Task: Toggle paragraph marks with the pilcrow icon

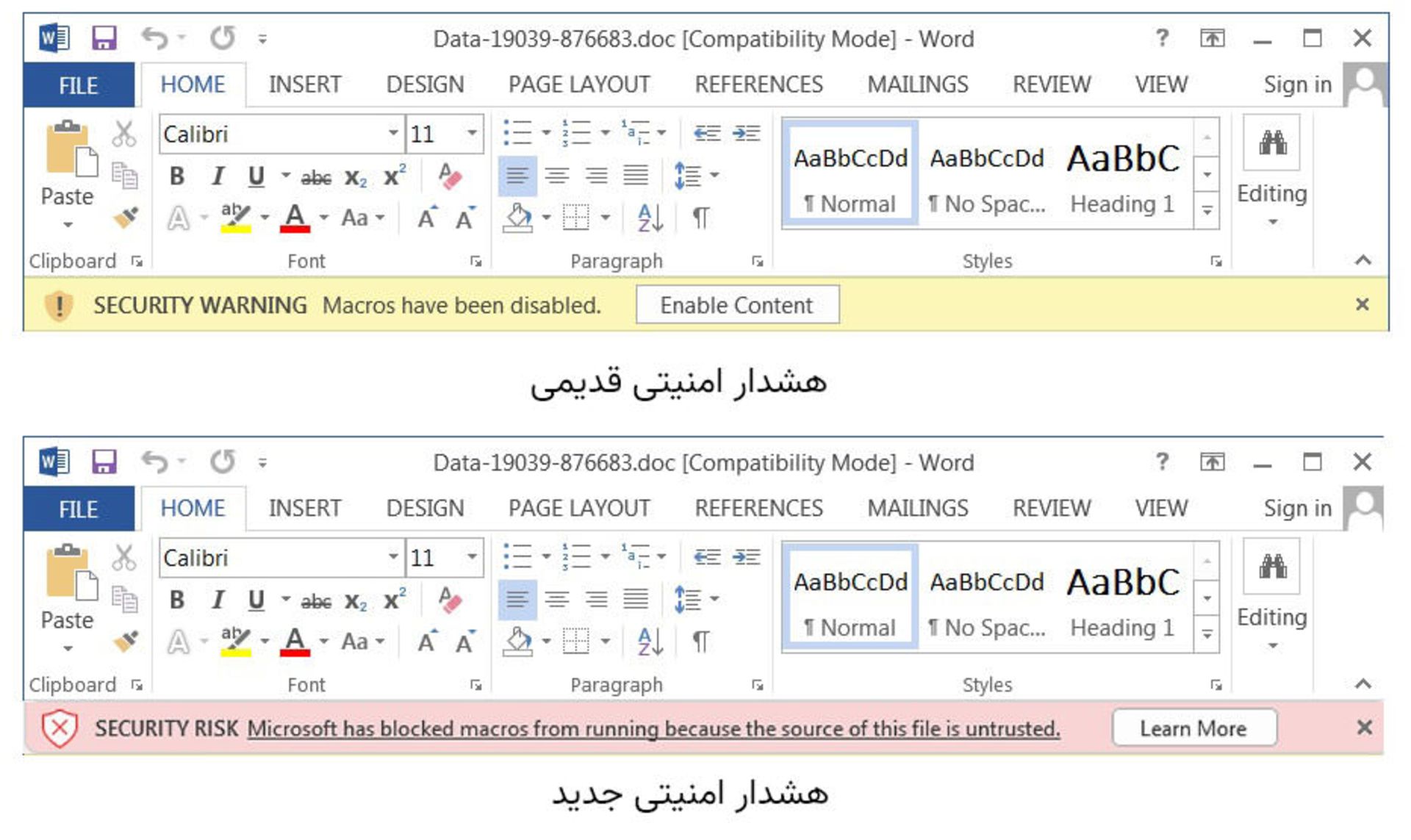Action: coord(702,217)
